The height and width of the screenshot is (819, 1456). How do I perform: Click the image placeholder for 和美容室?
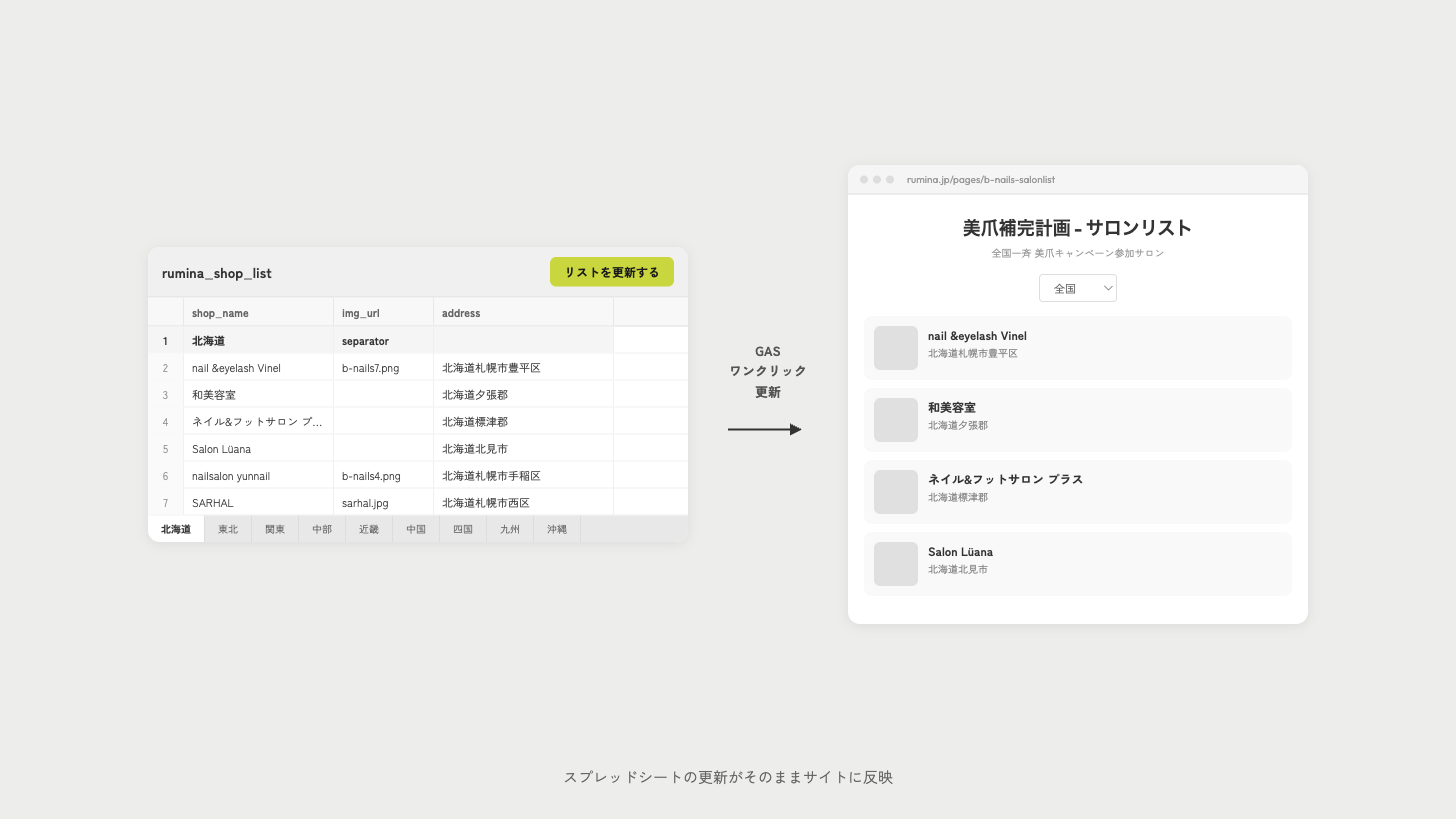895,420
